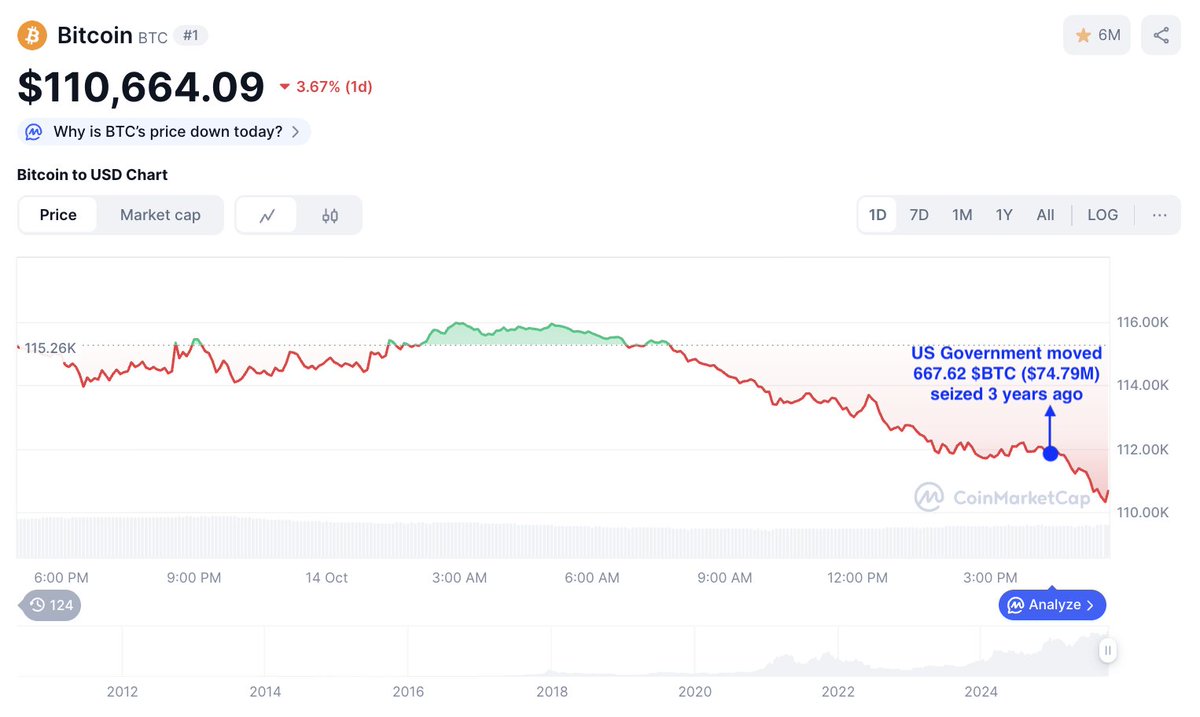Select the 1D time range tab

[878, 215]
